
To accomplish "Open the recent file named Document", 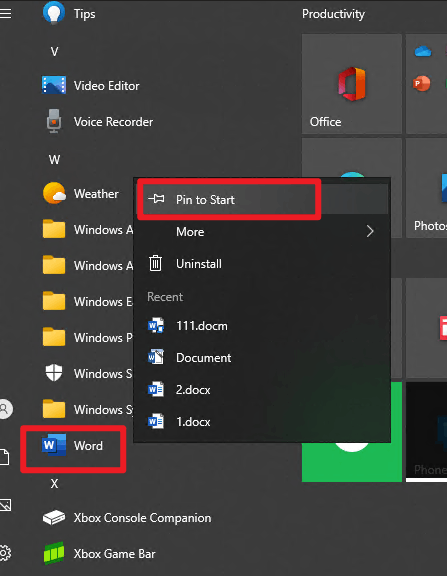I will pyautogui.click(x=261, y=358).
